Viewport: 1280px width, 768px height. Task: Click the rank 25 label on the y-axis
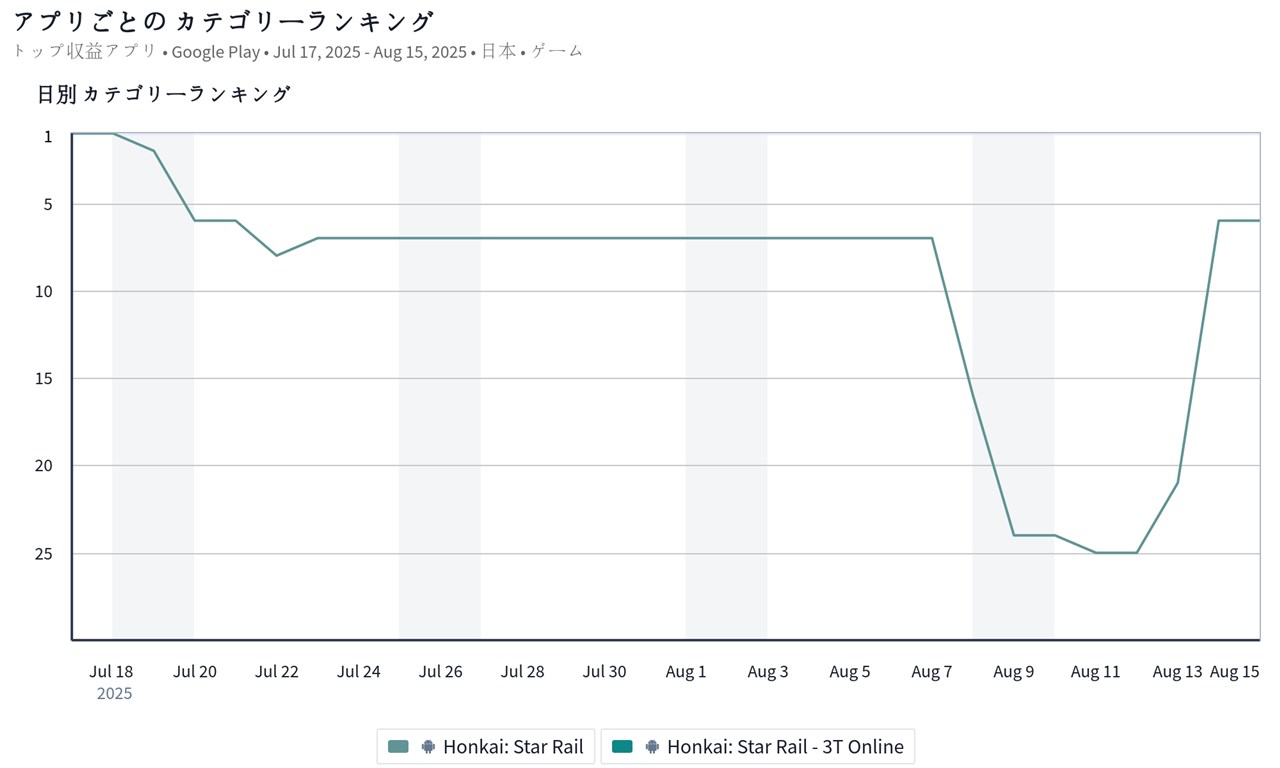[50, 553]
